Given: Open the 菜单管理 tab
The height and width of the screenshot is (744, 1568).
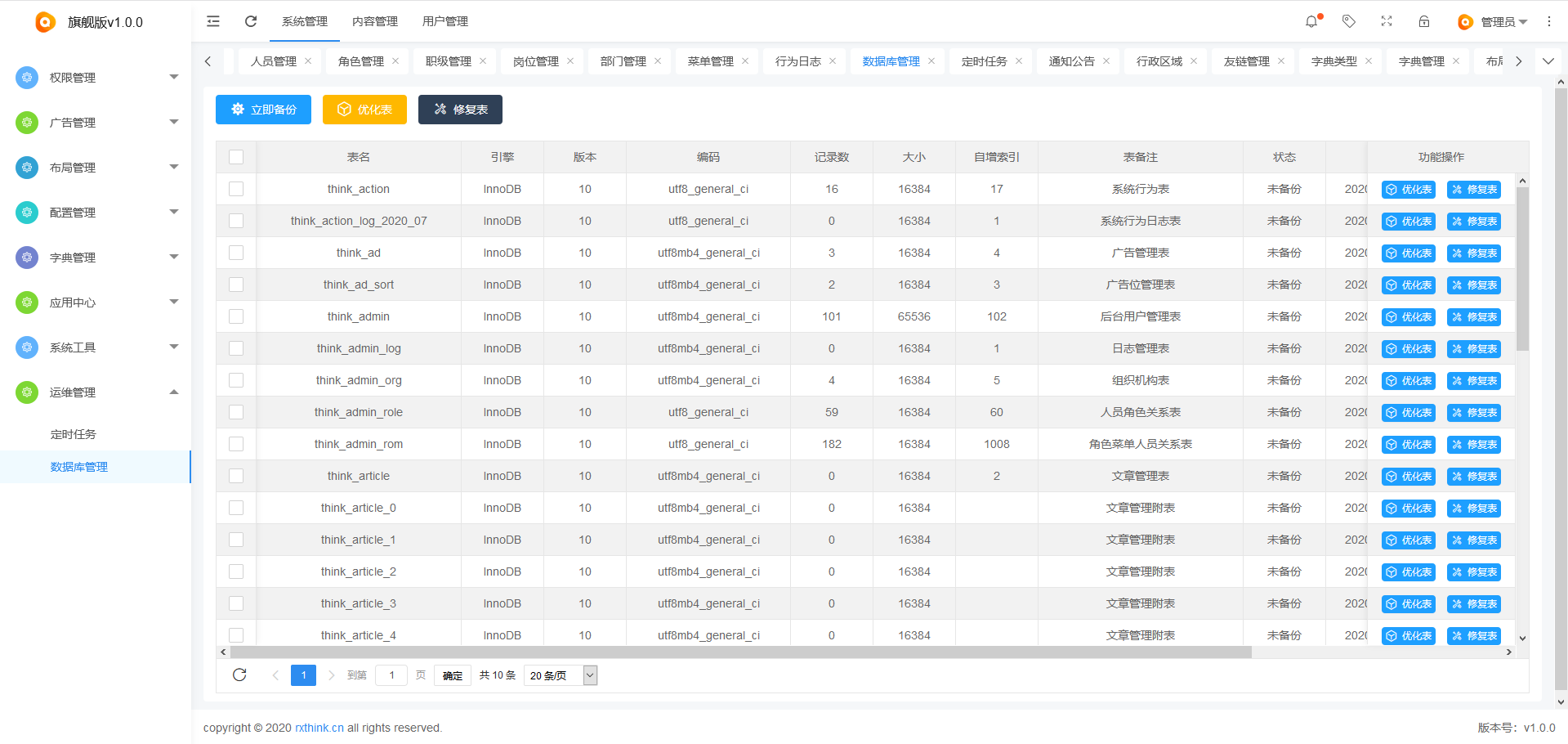Looking at the screenshot, I should tap(711, 61).
